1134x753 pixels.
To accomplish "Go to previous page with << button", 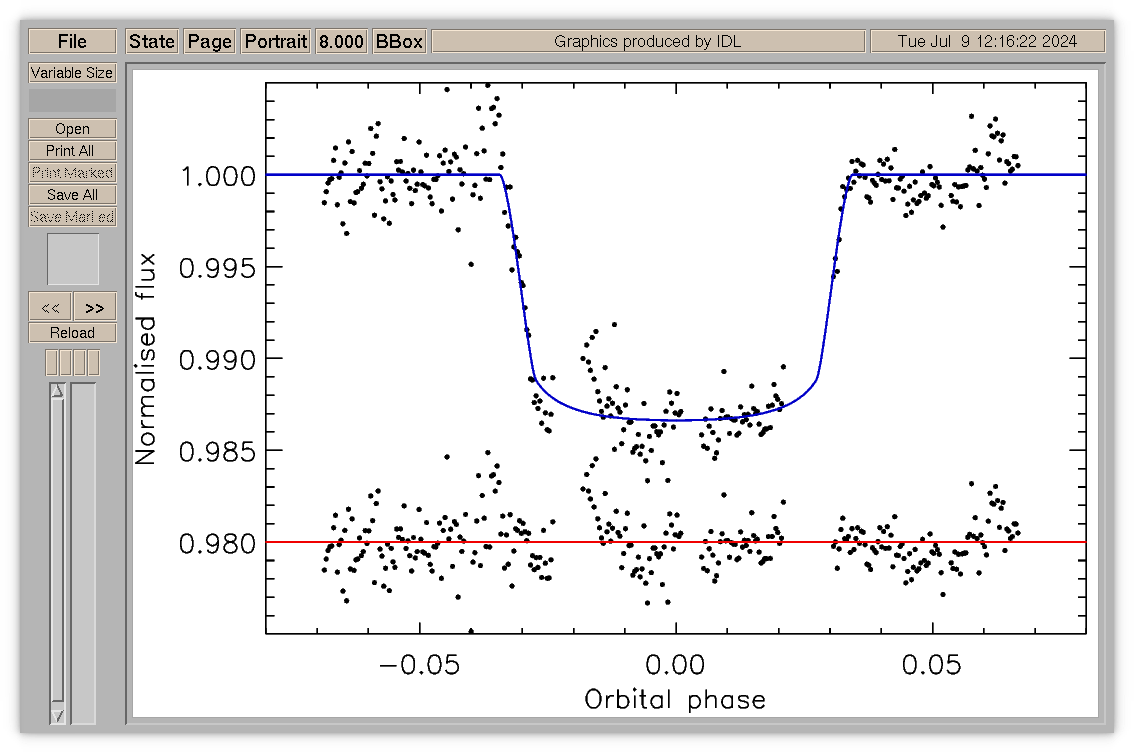I will coord(50,307).
